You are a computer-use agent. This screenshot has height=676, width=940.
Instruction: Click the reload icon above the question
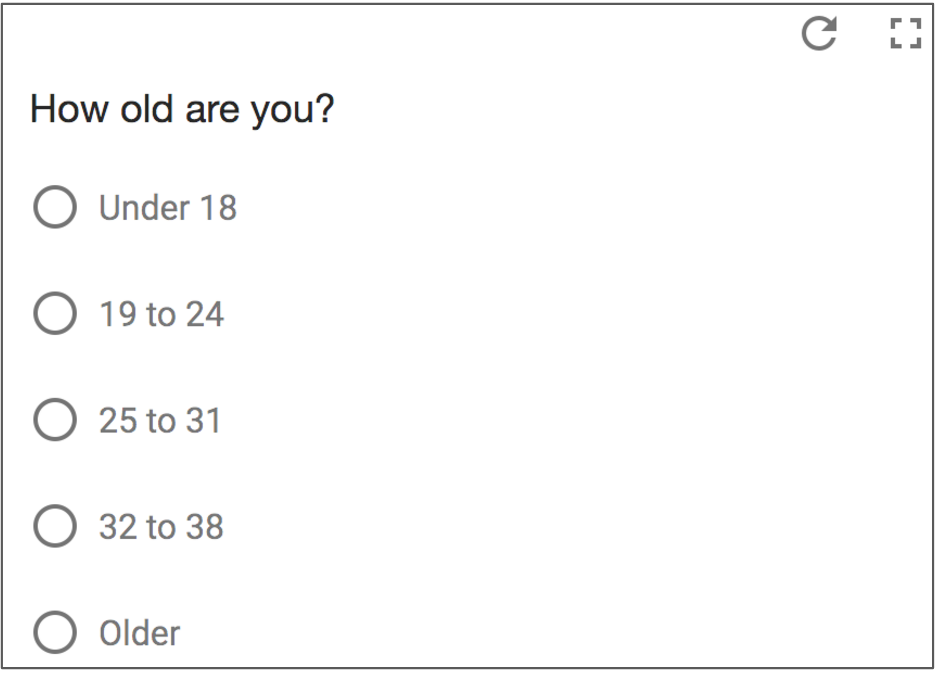819,36
